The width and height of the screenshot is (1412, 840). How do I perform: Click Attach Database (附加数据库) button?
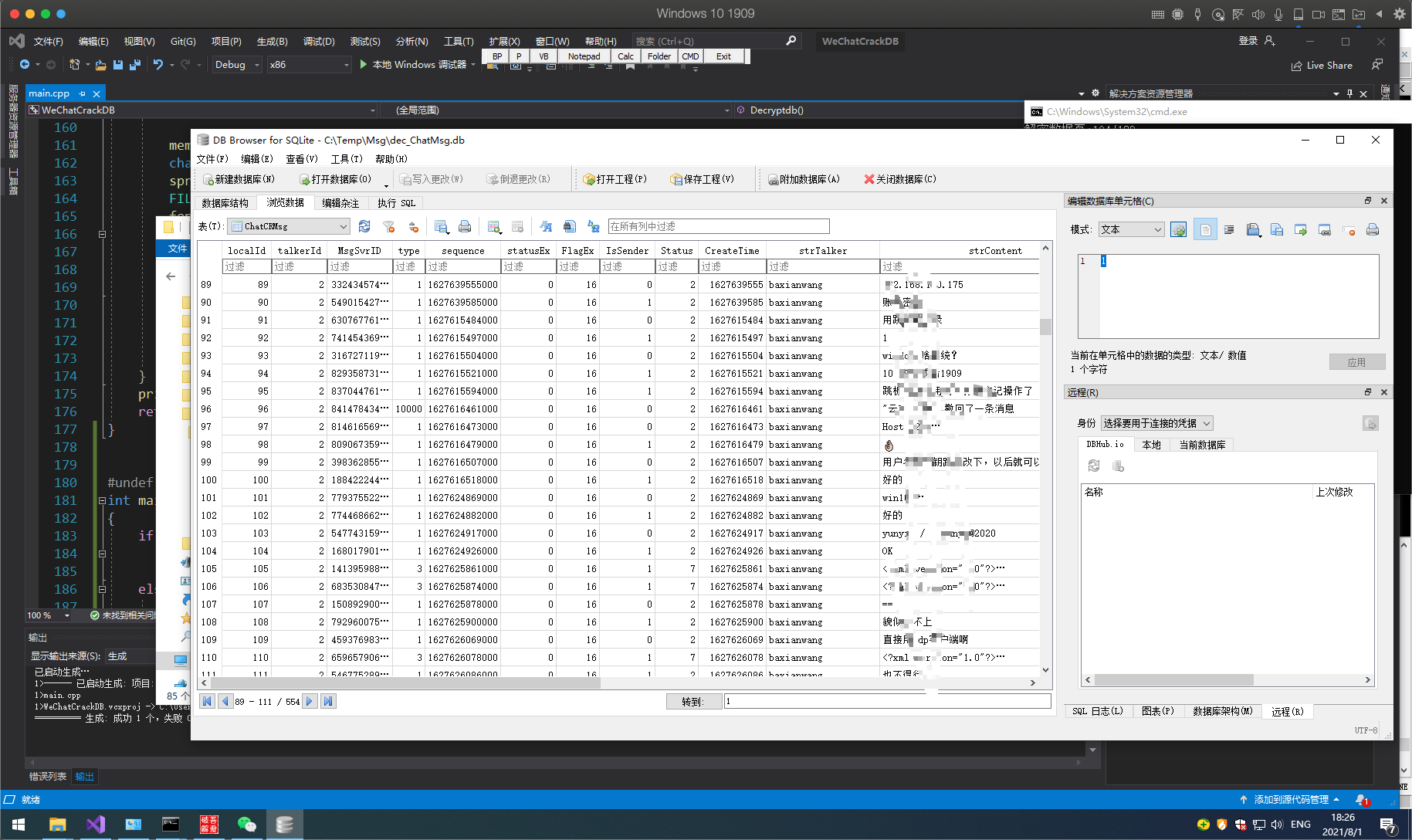[x=804, y=179]
